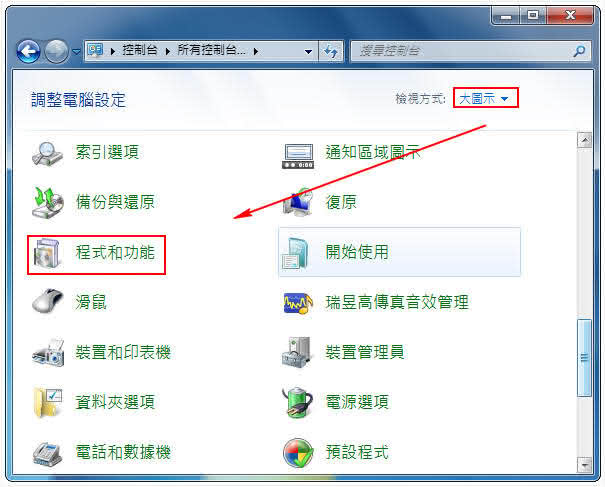605x487 pixels.
Task: Open the 裝置和印表機 printer icon
Action: [x=48, y=352]
